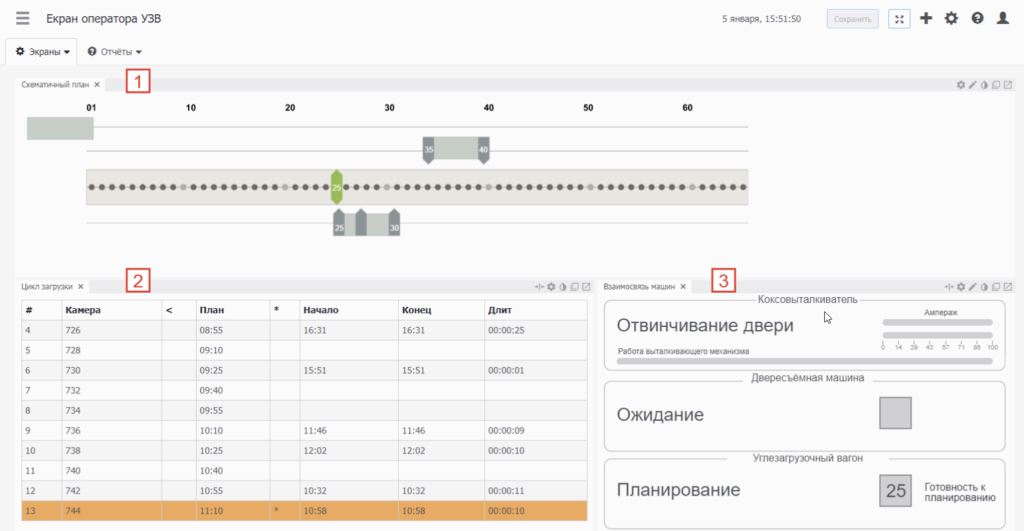Toggle contrast icon in Взаимосвязь машин panel
The width and height of the screenshot is (1024, 531).
984,287
